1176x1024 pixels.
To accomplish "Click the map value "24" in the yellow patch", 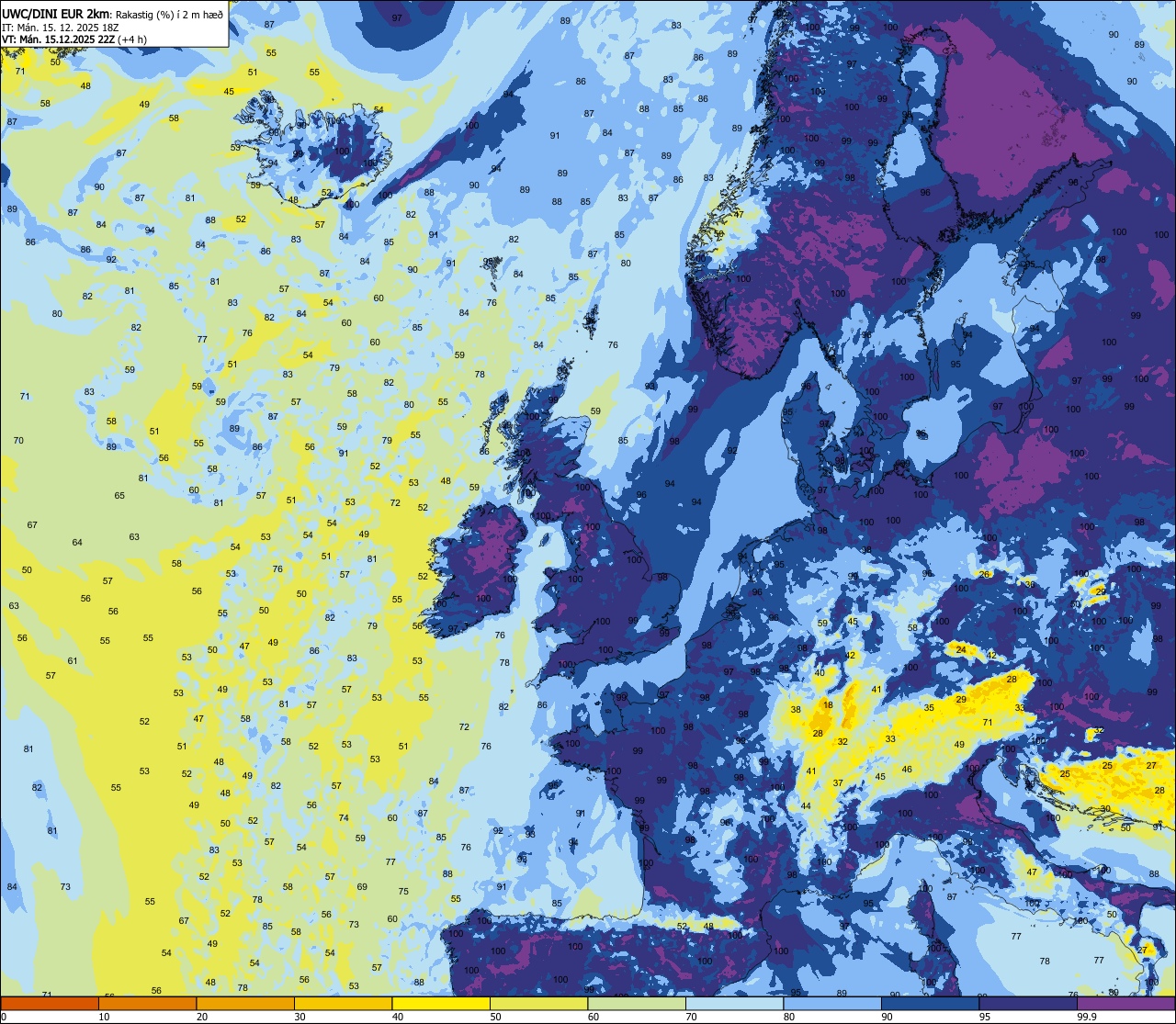I will point(961,649).
